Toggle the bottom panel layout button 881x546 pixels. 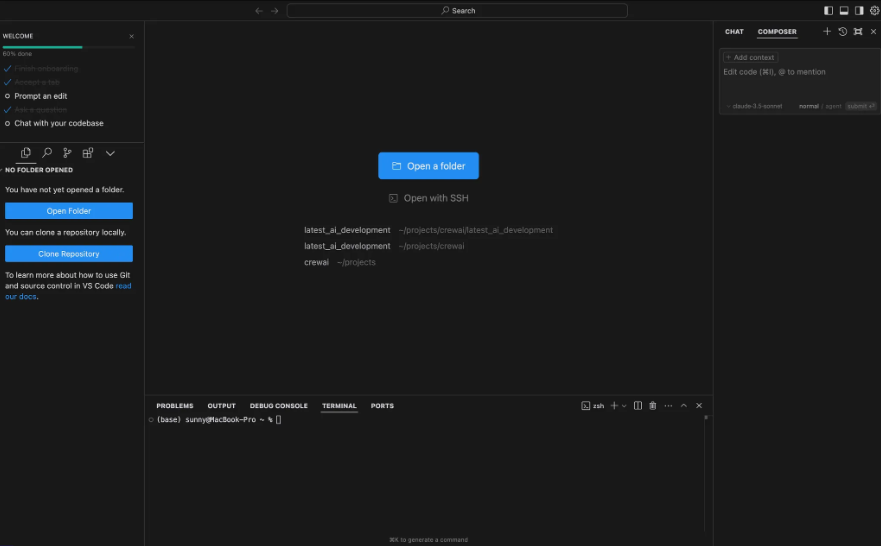pos(843,11)
